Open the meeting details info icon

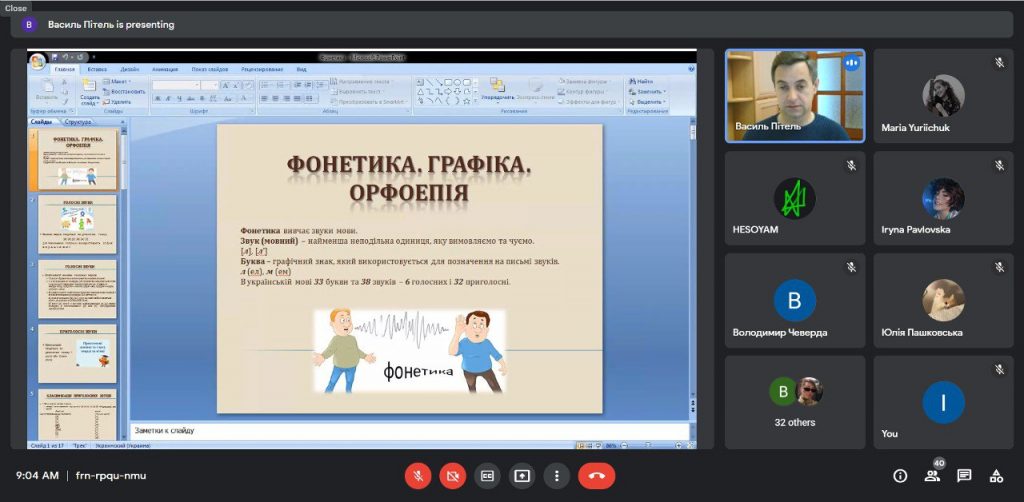point(900,476)
